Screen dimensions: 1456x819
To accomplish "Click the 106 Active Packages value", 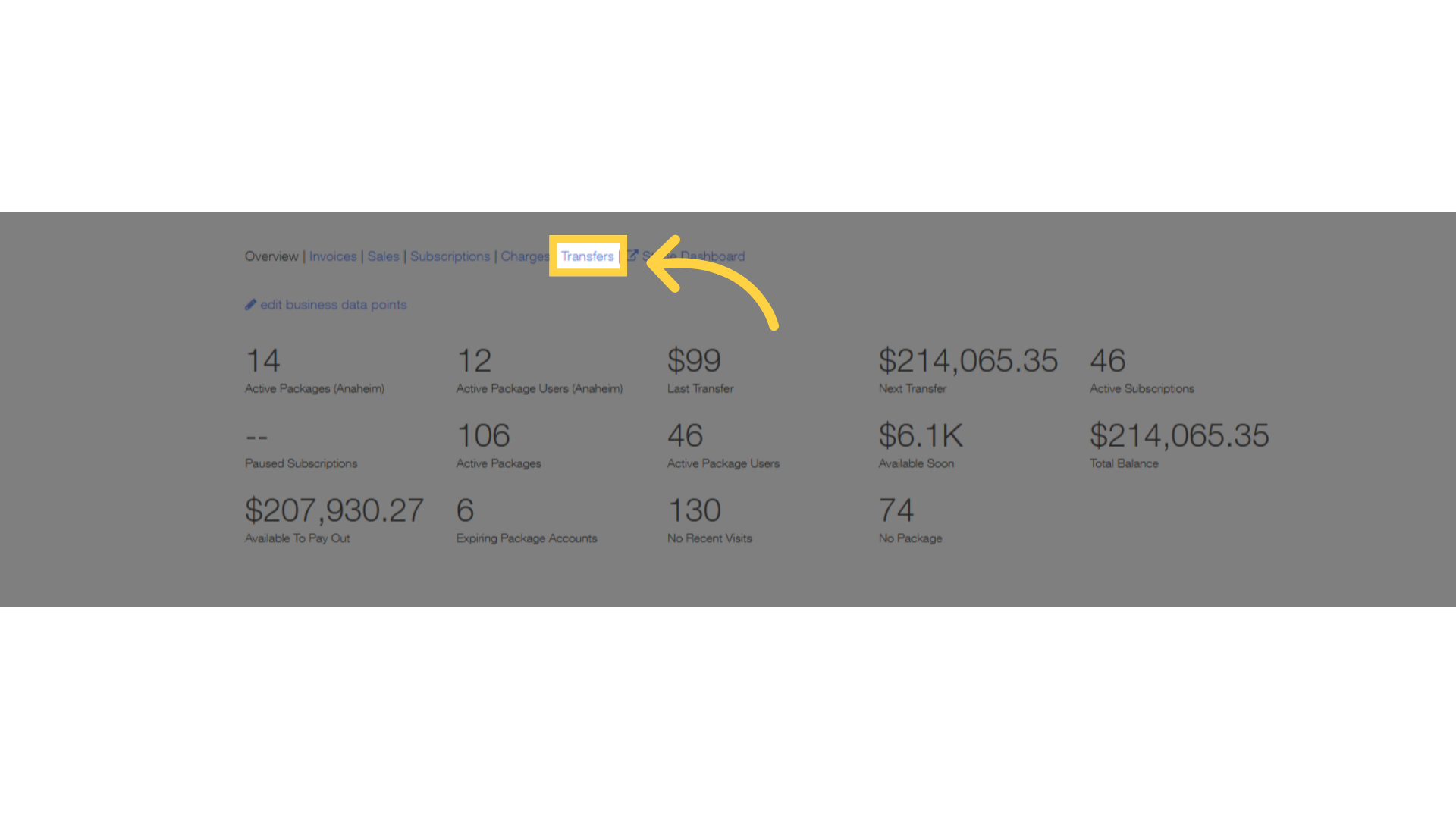I will [x=483, y=435].
